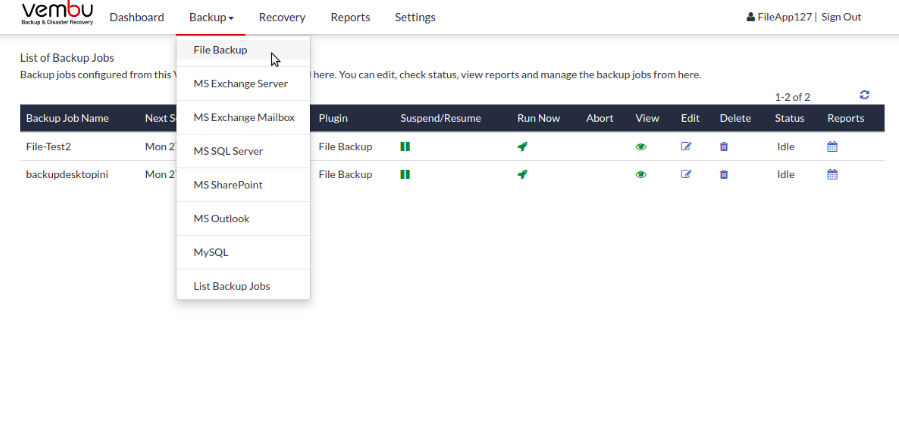
Task: Click File-Test2 job name
Action: tap(48, 147)
